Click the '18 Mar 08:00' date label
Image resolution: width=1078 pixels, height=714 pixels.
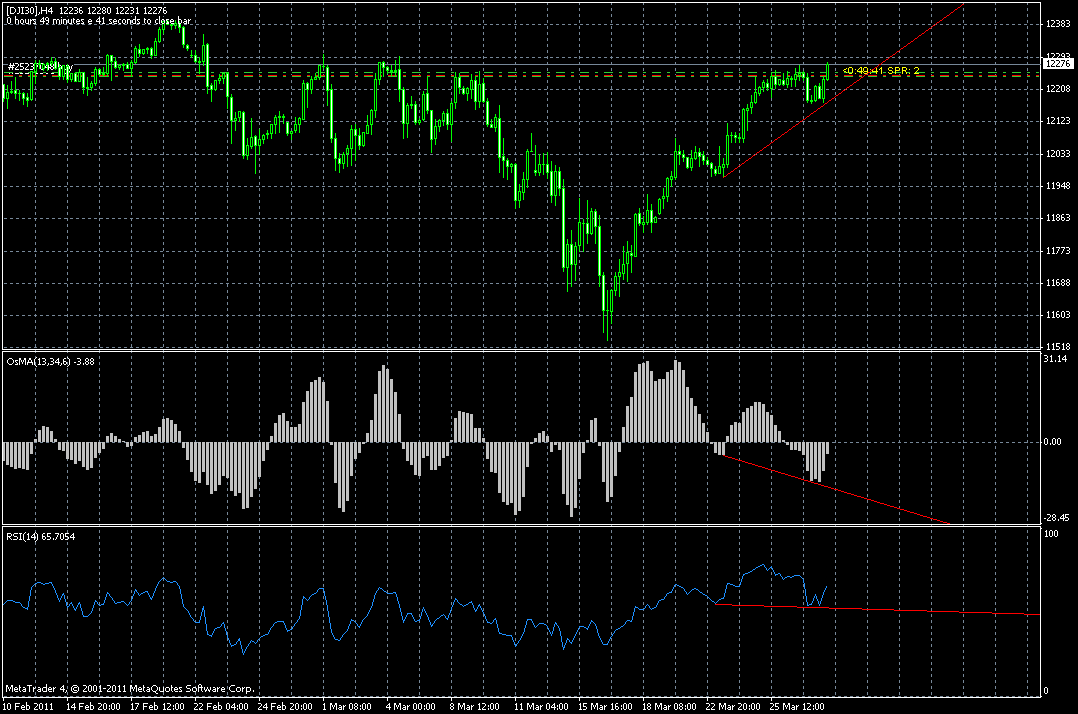click(x=669, y=706)
